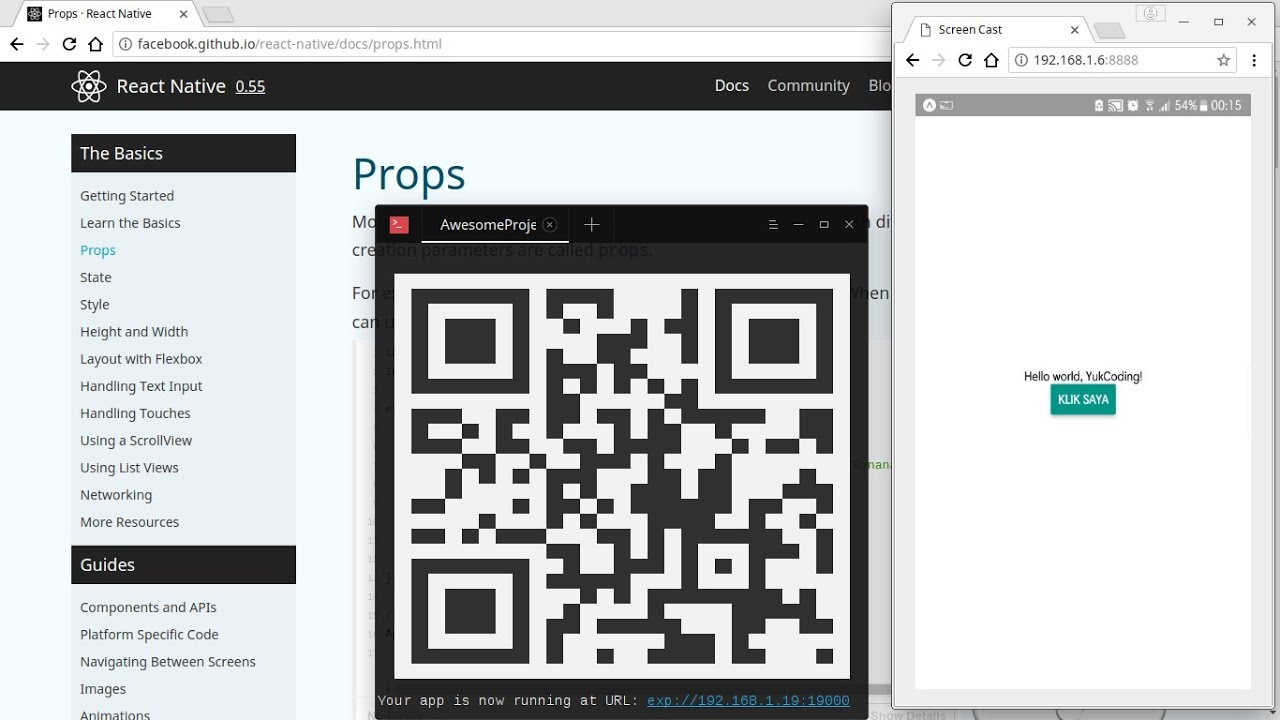Click forward arrow in Screen Cast window
1280x720 pixels.
[938, 60]
